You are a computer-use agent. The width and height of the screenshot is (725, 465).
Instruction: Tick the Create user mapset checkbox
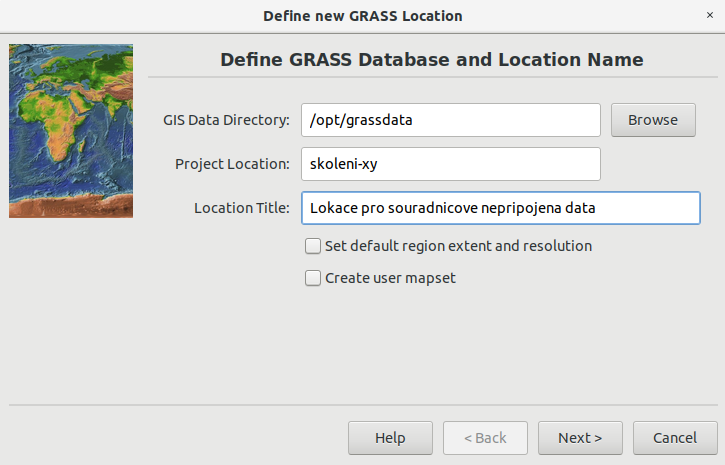313,278
